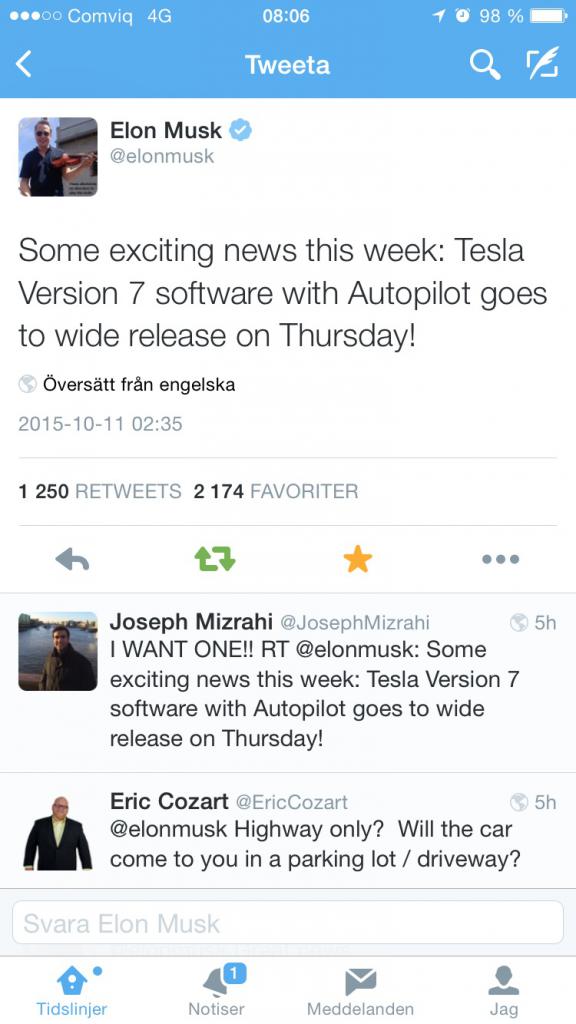The width and height of the screenshot is (576, 1024).
Task: Go to Meddelanden tab
Action: coord(360,991)
